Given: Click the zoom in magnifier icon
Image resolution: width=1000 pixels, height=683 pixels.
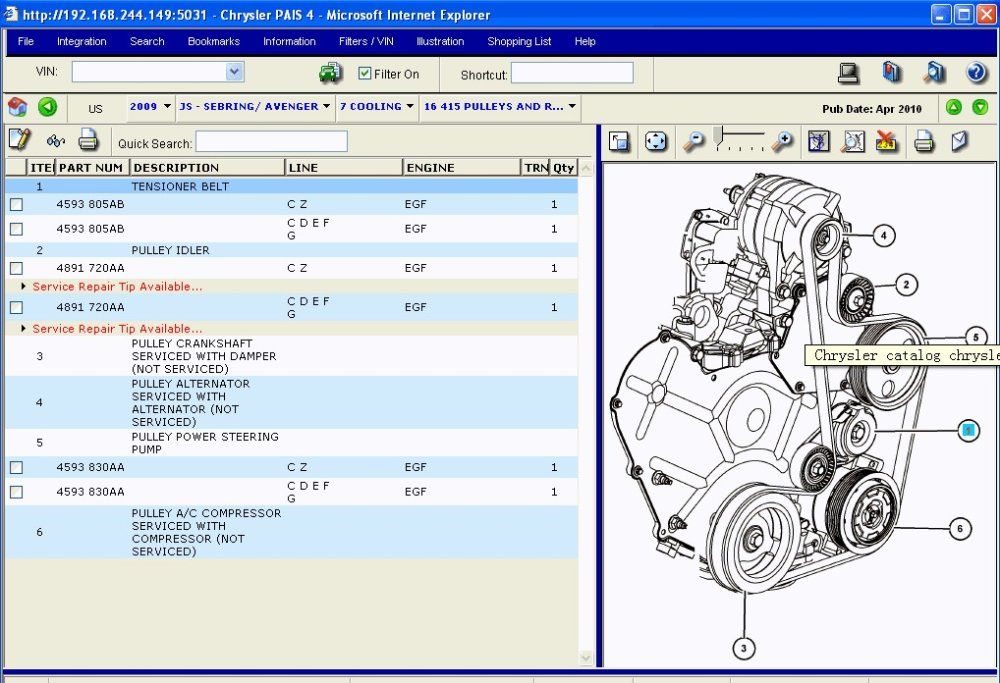Looking at the screenshot, I should (x=782, y=141).
